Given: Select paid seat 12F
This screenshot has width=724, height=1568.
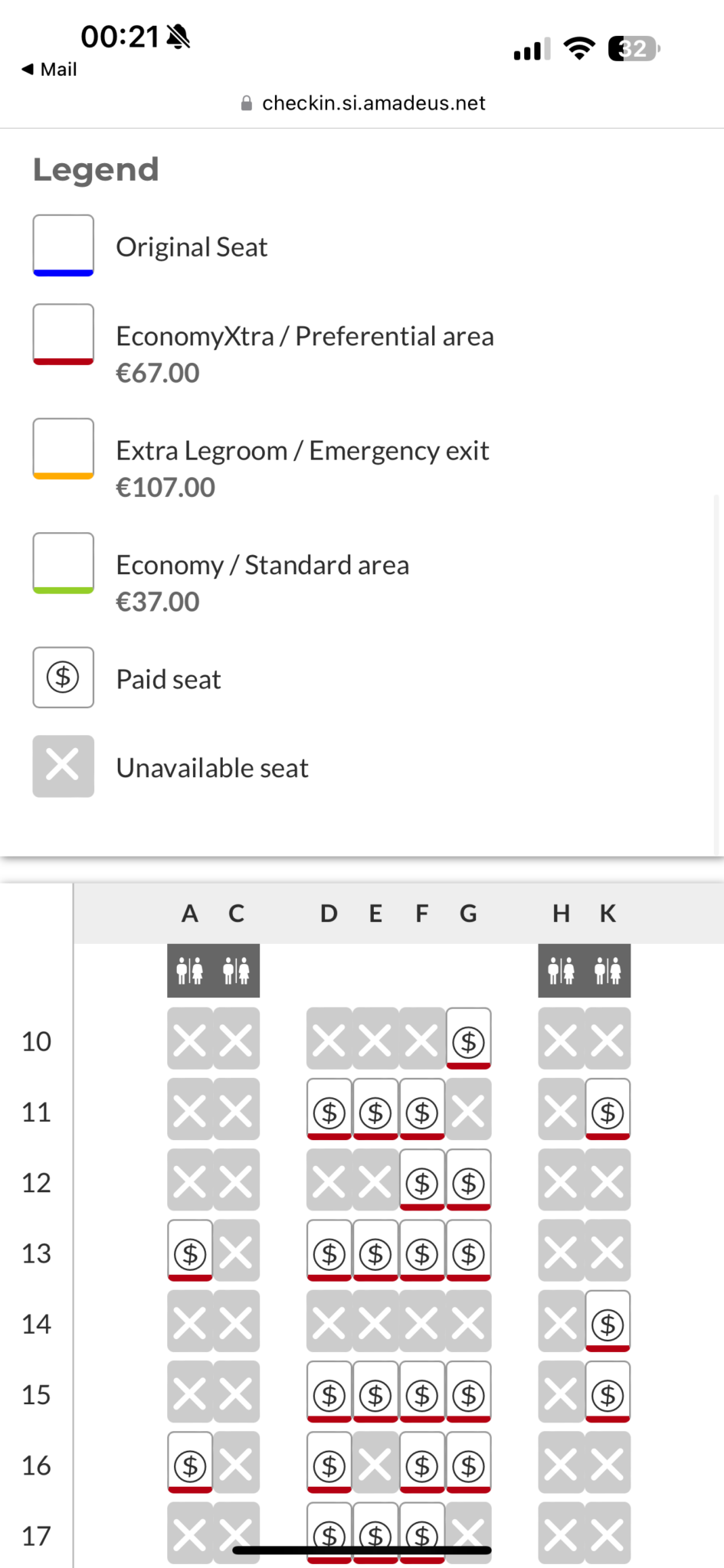Looking at the screenshot, I should coord(422,1181).
